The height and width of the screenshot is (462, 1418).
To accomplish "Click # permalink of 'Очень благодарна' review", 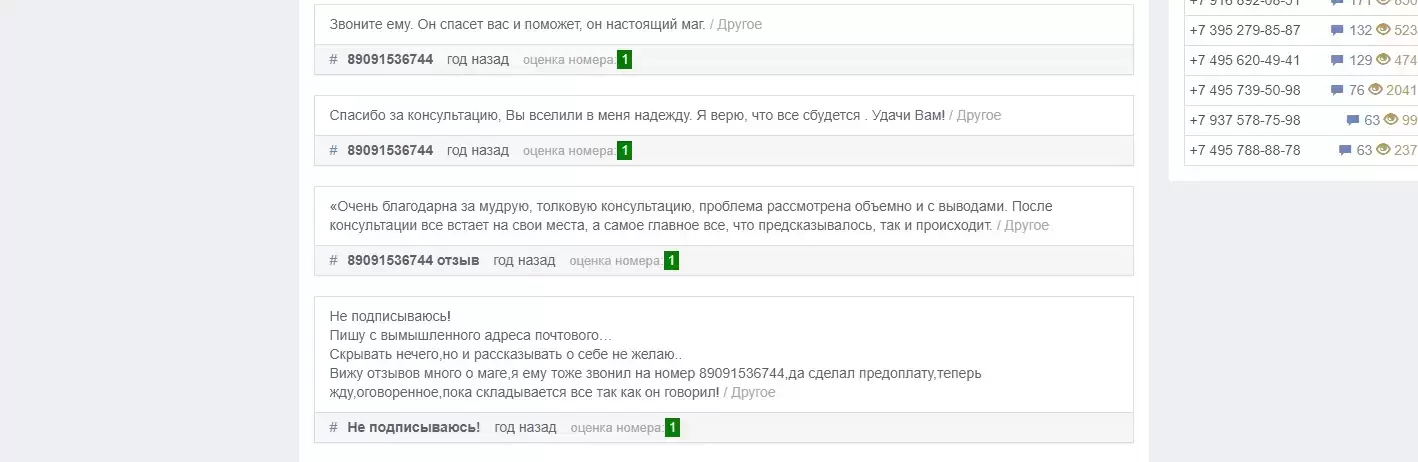I will click(333, 261).
